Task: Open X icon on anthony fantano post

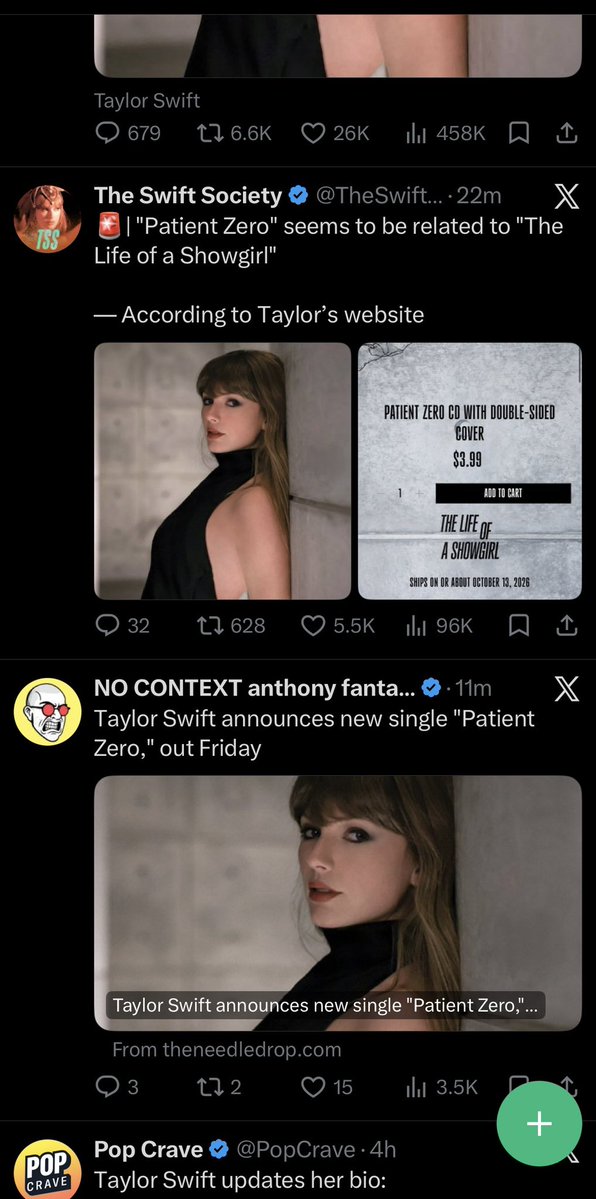Action: click(566, 690)
